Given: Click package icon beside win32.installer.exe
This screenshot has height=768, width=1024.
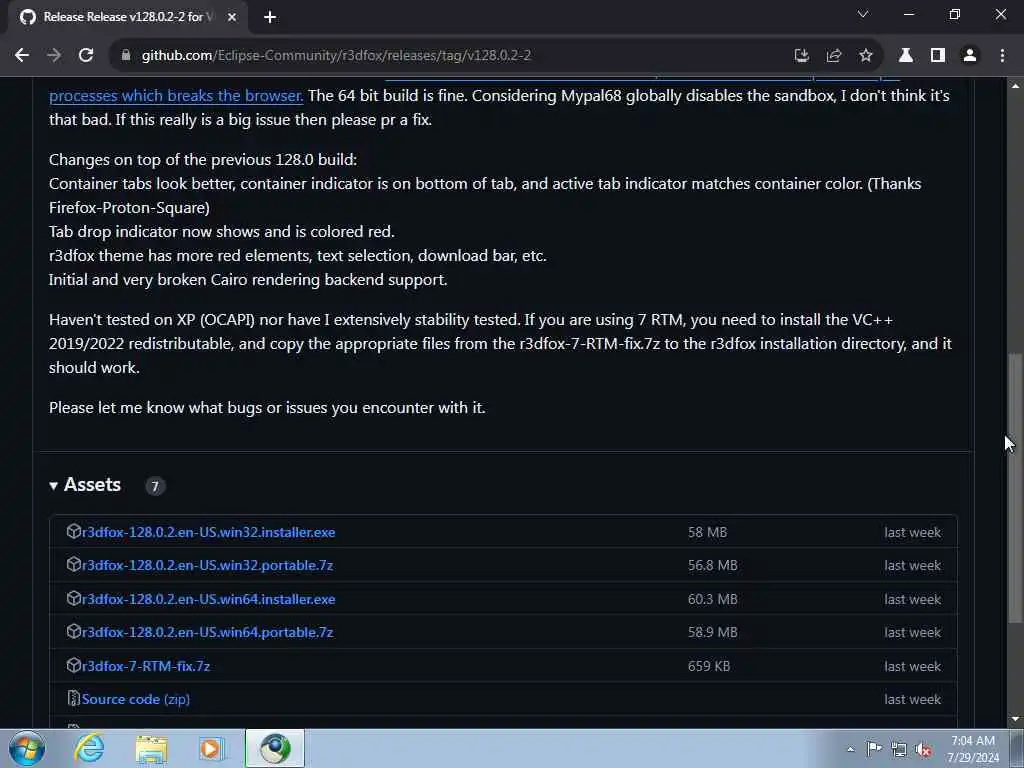Looking at the screenshot, I should point(73,532).
